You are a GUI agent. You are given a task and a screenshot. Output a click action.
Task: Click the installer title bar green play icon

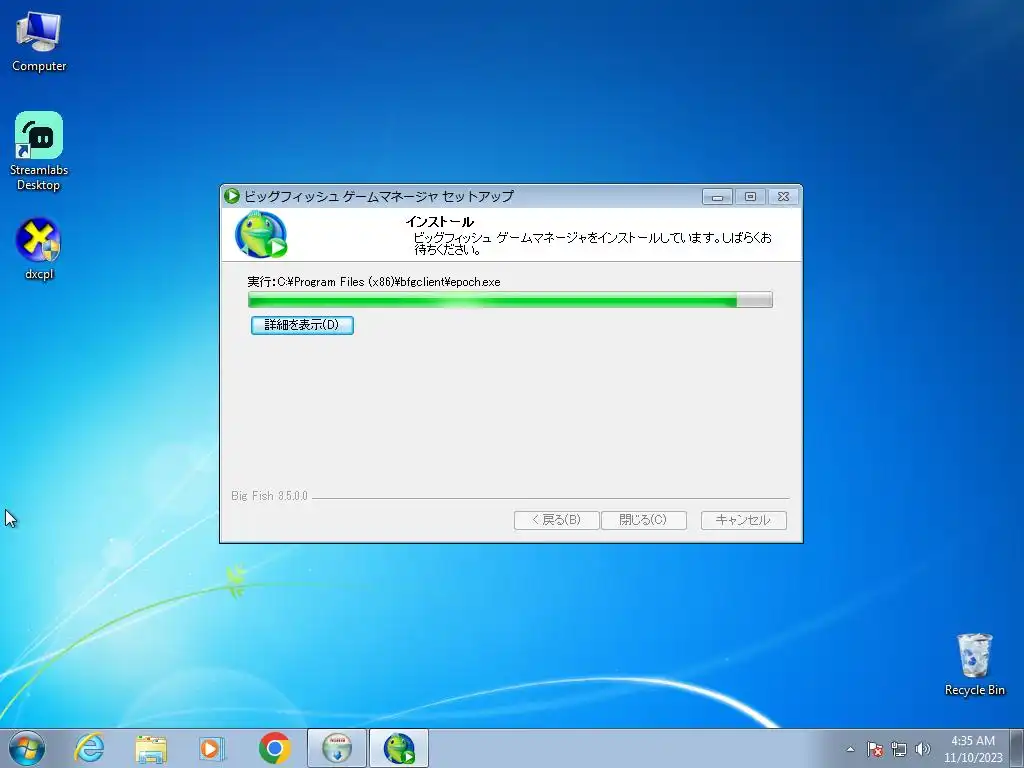click(x=231, y=195)
